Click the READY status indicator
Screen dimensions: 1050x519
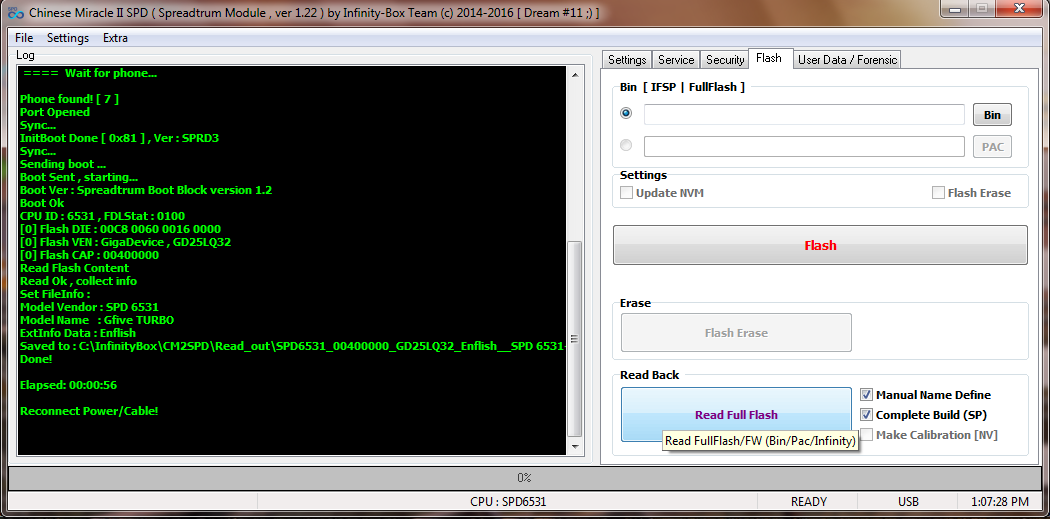809,502
